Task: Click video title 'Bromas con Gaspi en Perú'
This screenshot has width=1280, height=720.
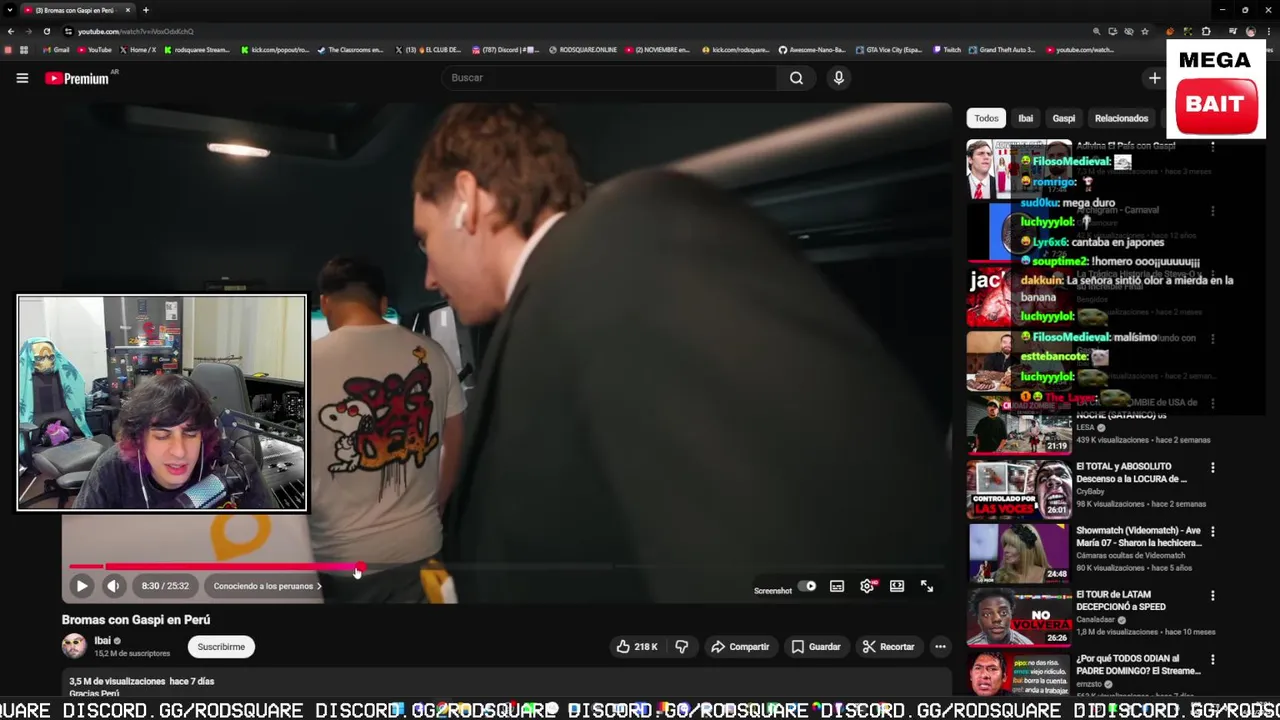Action: click(136, 620)
